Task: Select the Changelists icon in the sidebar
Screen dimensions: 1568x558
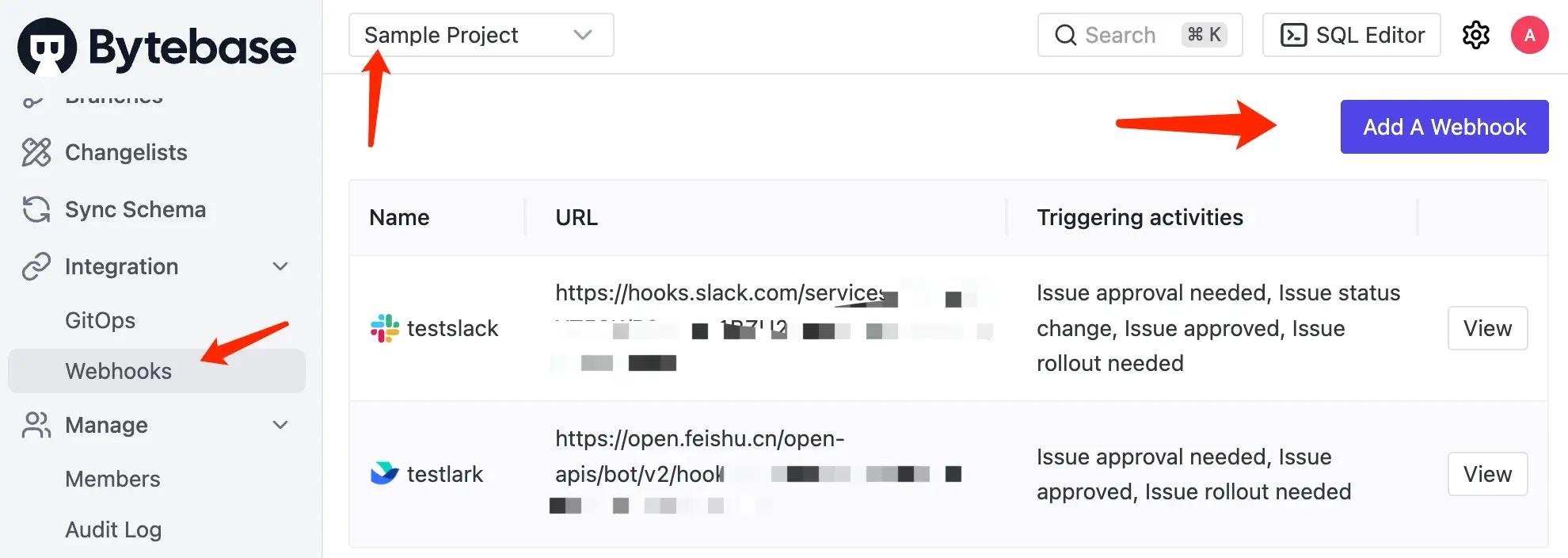Action: pos(35,152)
